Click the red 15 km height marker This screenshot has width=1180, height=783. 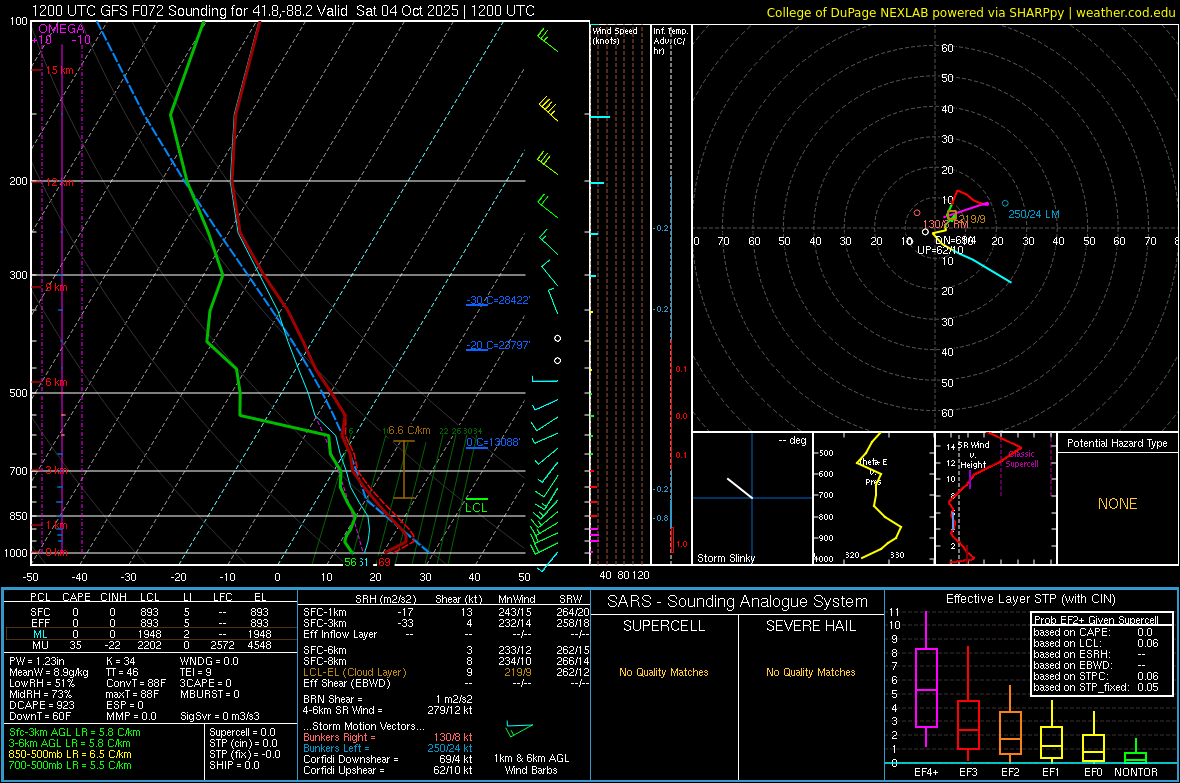59,70
